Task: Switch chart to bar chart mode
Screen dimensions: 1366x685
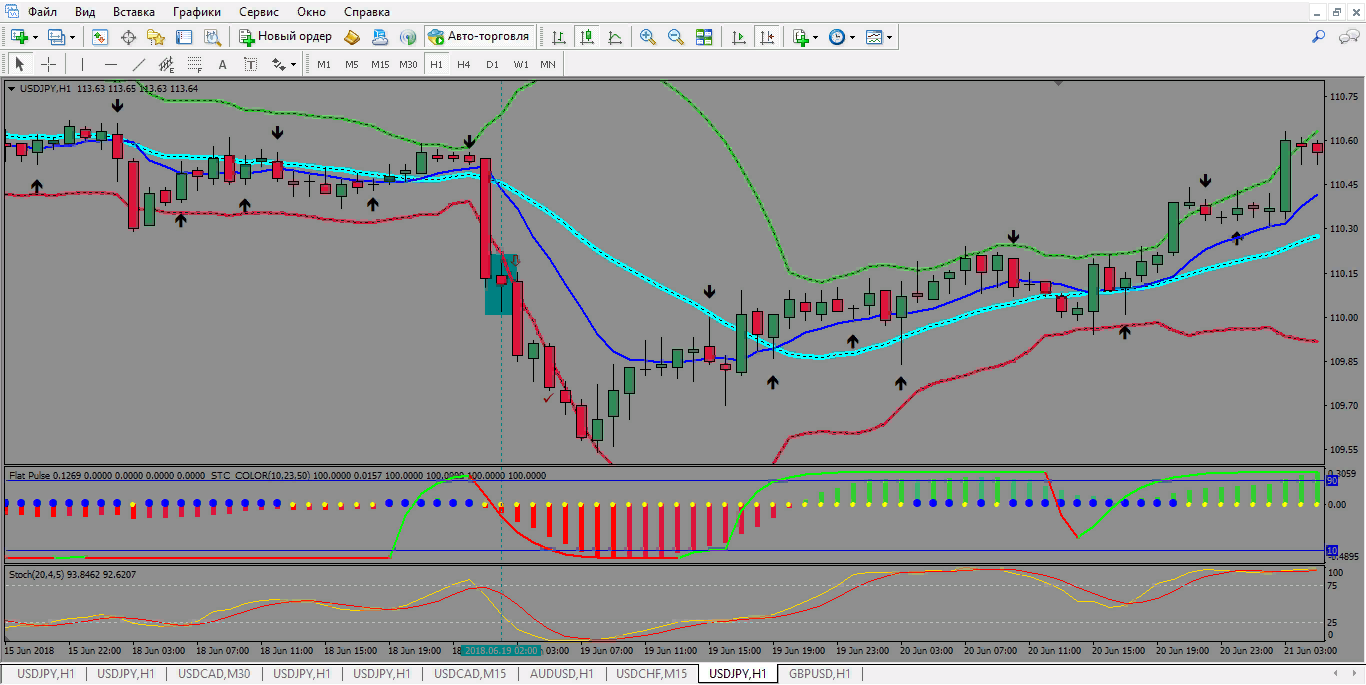Action: 559,37
